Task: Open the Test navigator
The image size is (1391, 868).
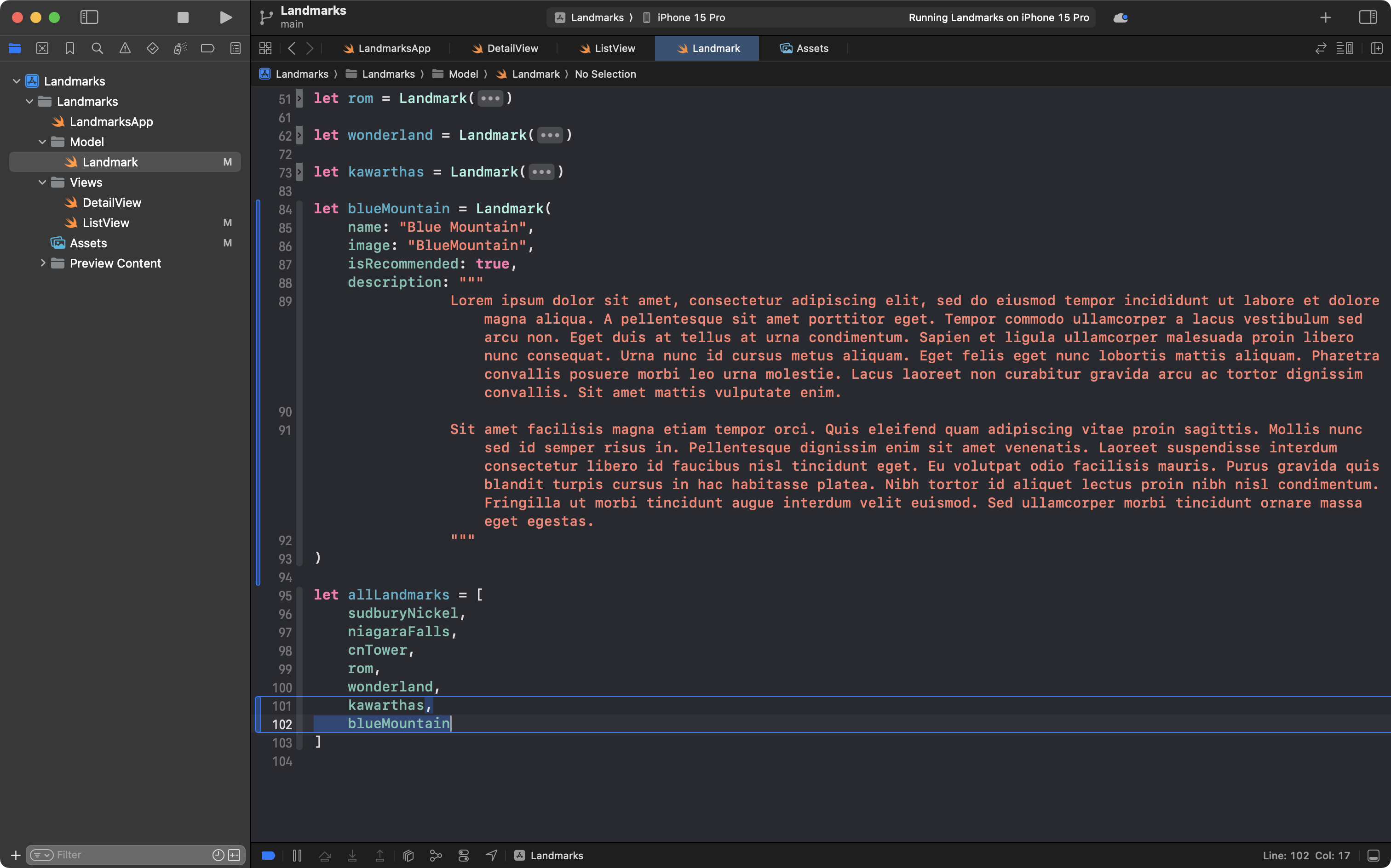Action: point(153,48)
